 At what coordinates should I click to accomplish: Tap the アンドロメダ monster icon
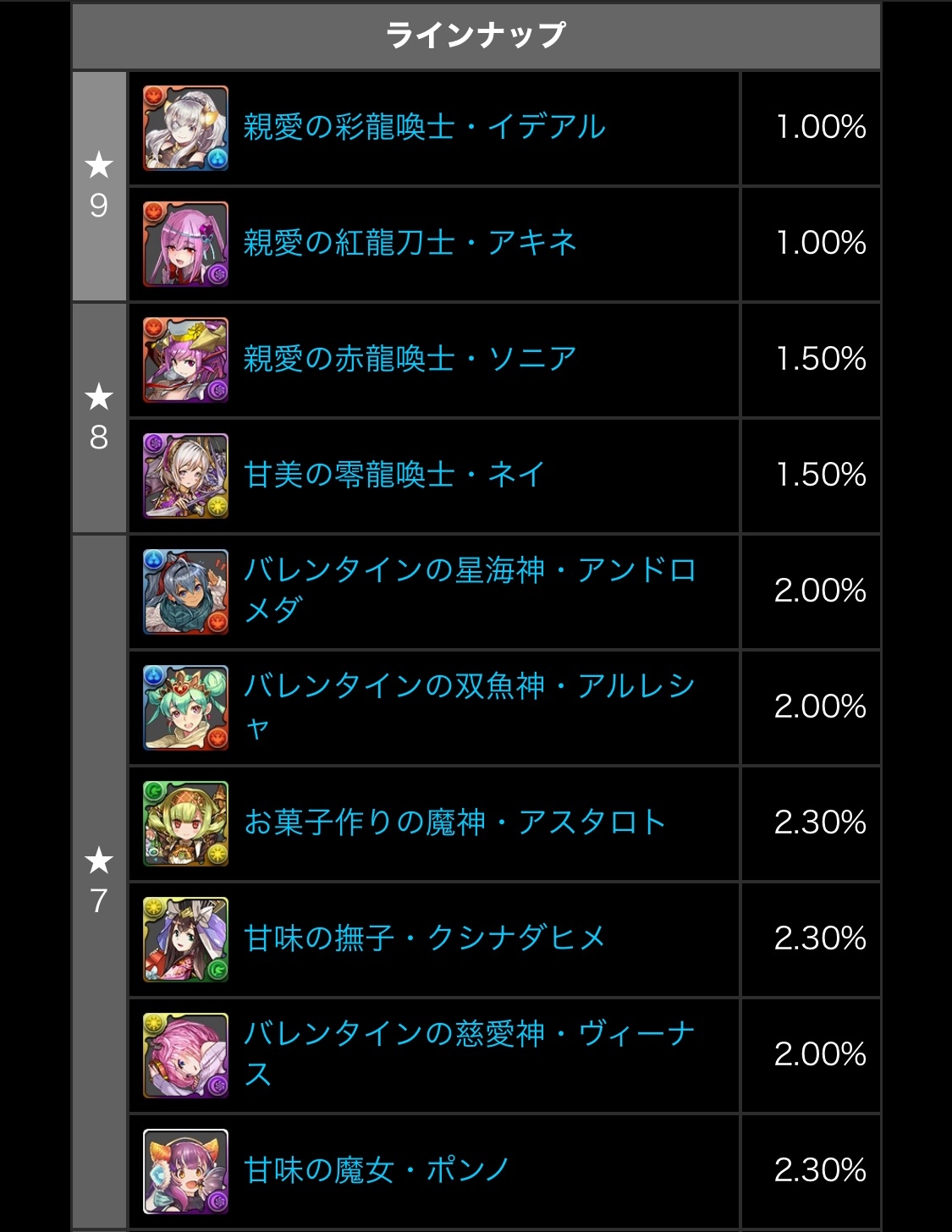click(x=185, y=591)
